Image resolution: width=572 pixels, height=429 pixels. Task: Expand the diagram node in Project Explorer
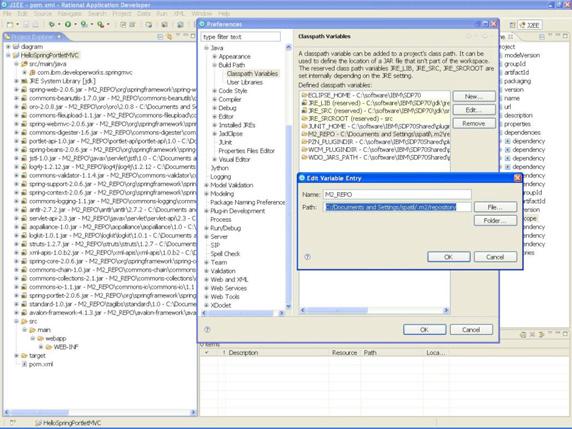8,47
